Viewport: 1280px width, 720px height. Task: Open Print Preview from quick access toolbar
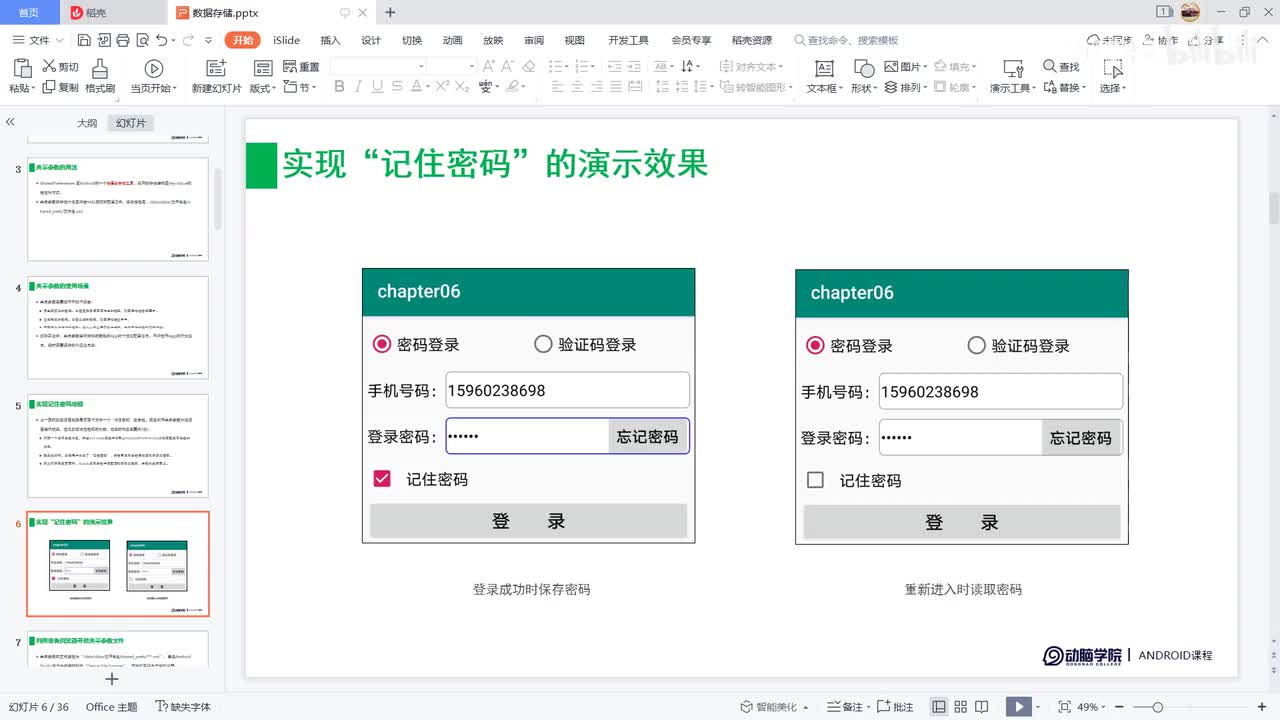pos(141,40)
